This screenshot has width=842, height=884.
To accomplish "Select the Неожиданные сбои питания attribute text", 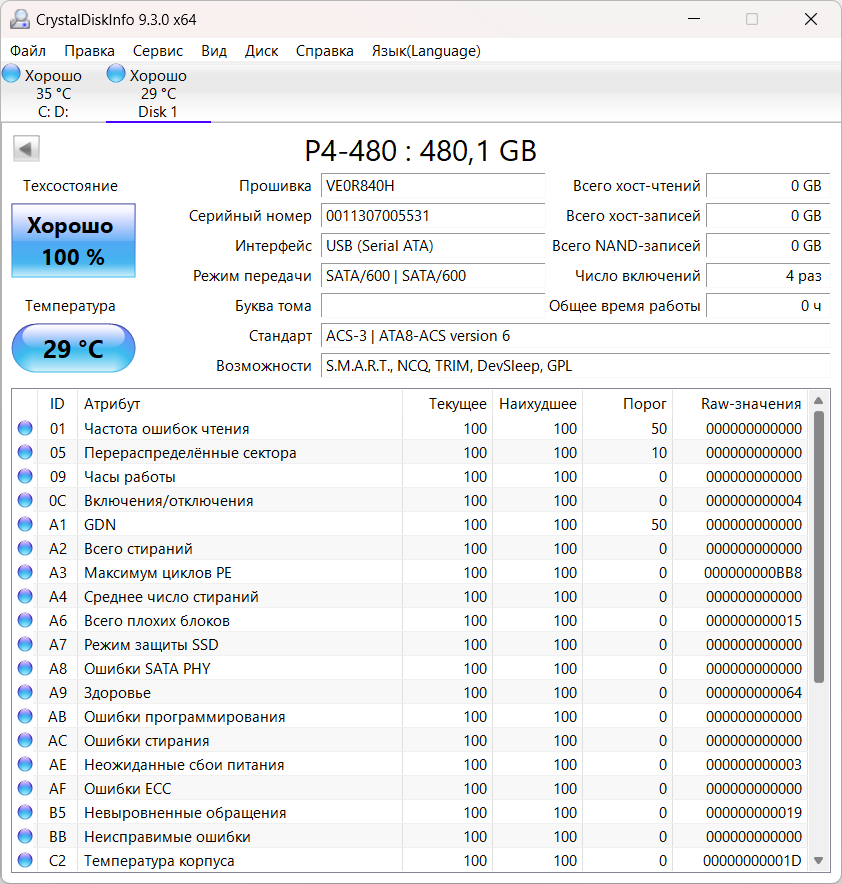I will [x=184, y=765].
